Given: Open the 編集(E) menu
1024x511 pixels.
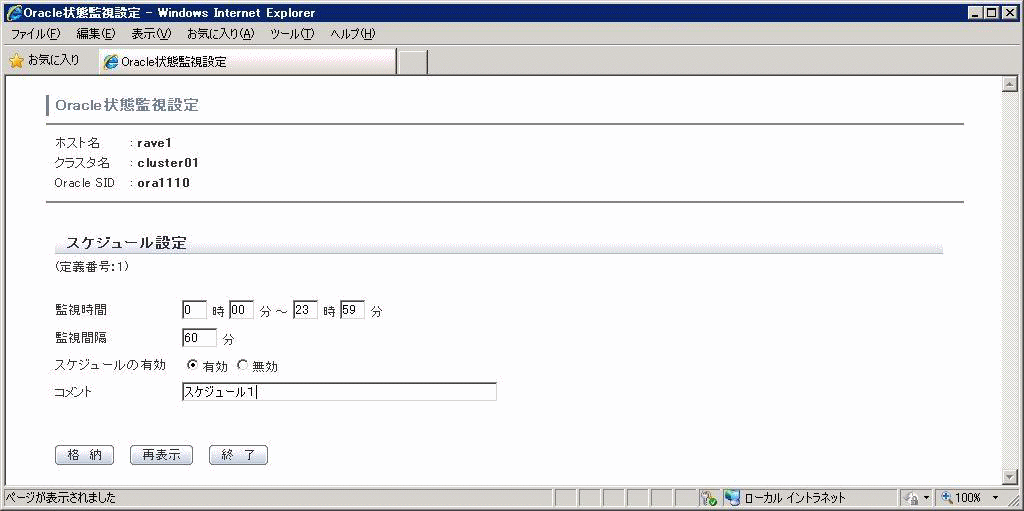Looking at the screenshot, I should click(x=95, y=34).
